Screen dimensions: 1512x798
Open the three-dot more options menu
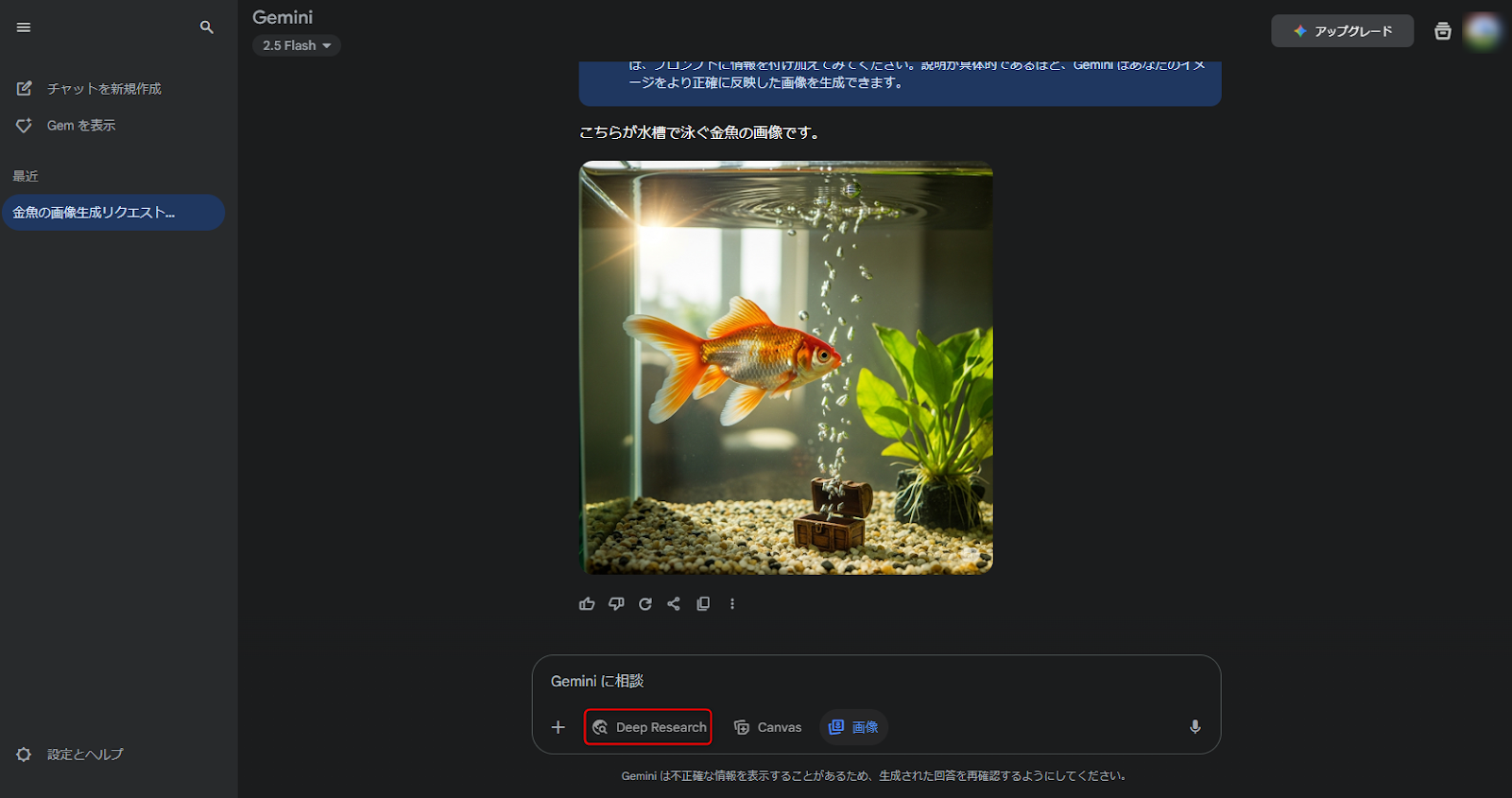coord(732,604)
